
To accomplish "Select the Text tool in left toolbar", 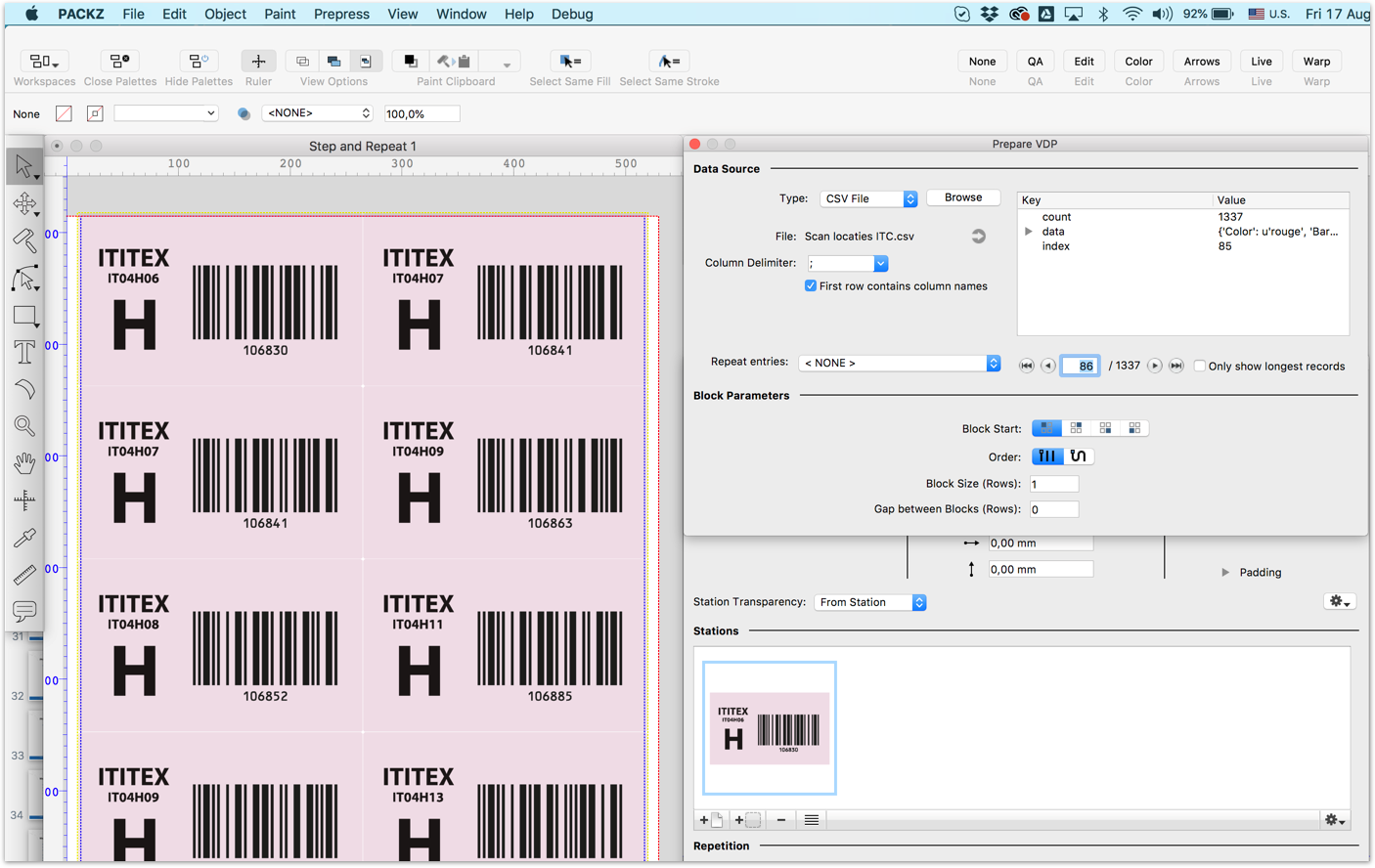I will coord(24,352).
